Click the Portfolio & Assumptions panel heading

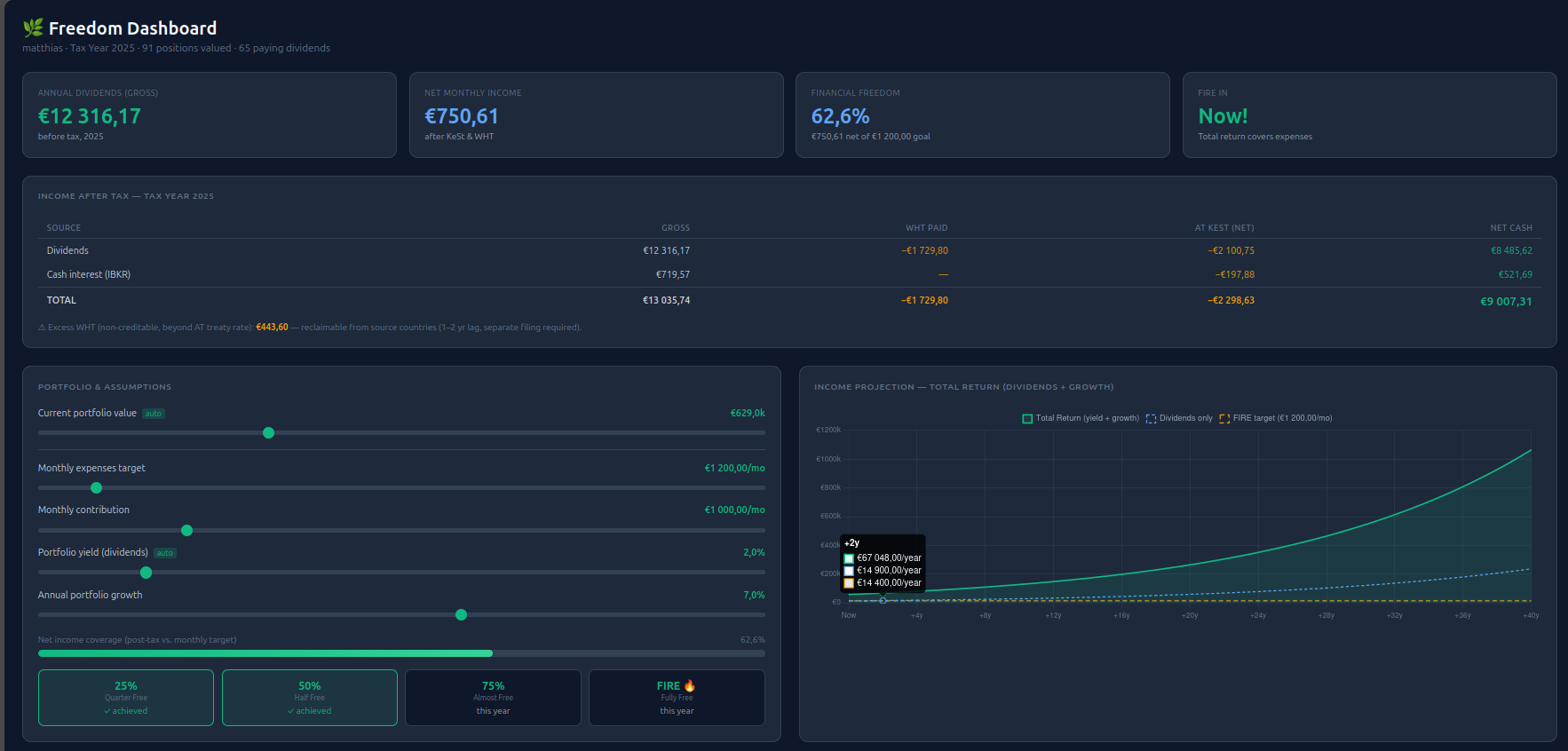pyautogui.click(x=105, y=387)
